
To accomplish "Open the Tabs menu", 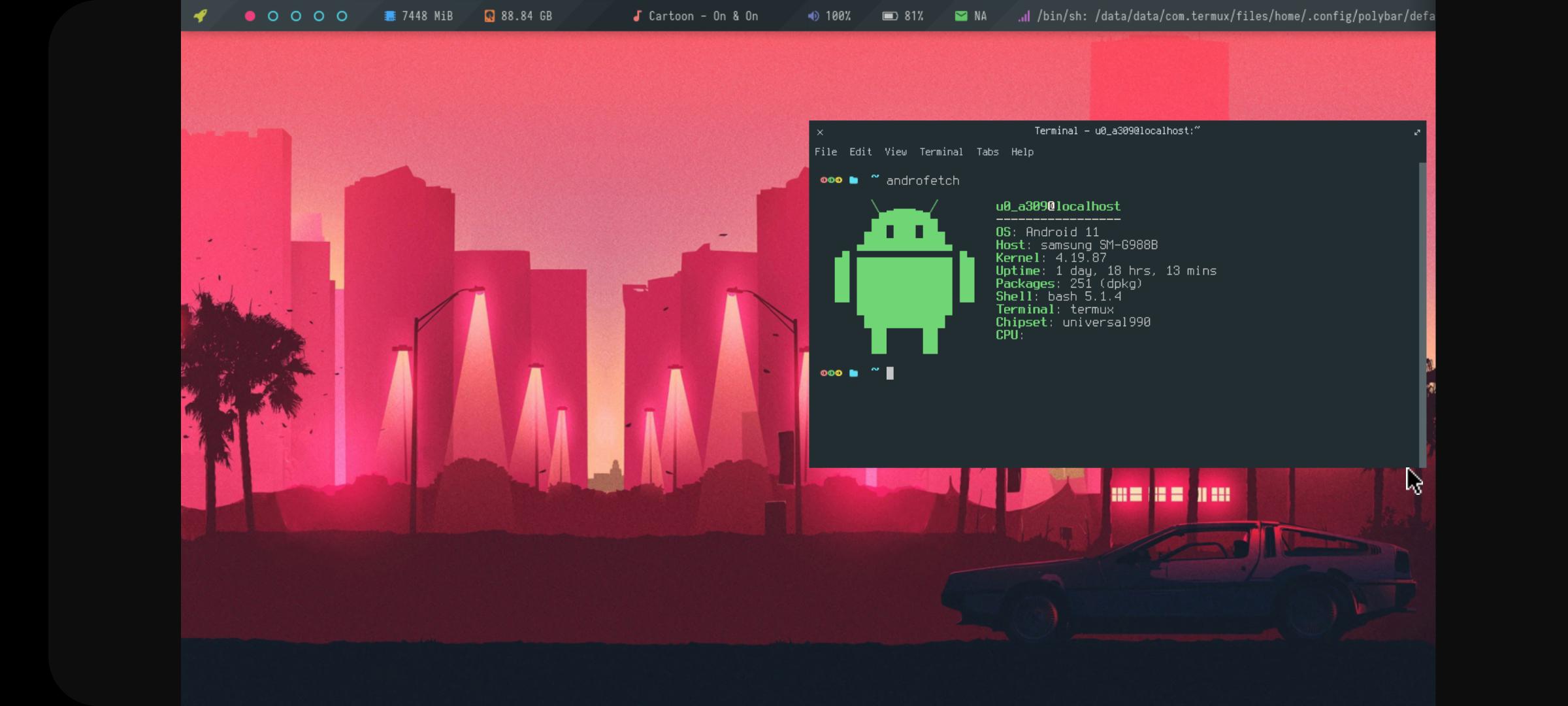I will (x=987, y=152).
